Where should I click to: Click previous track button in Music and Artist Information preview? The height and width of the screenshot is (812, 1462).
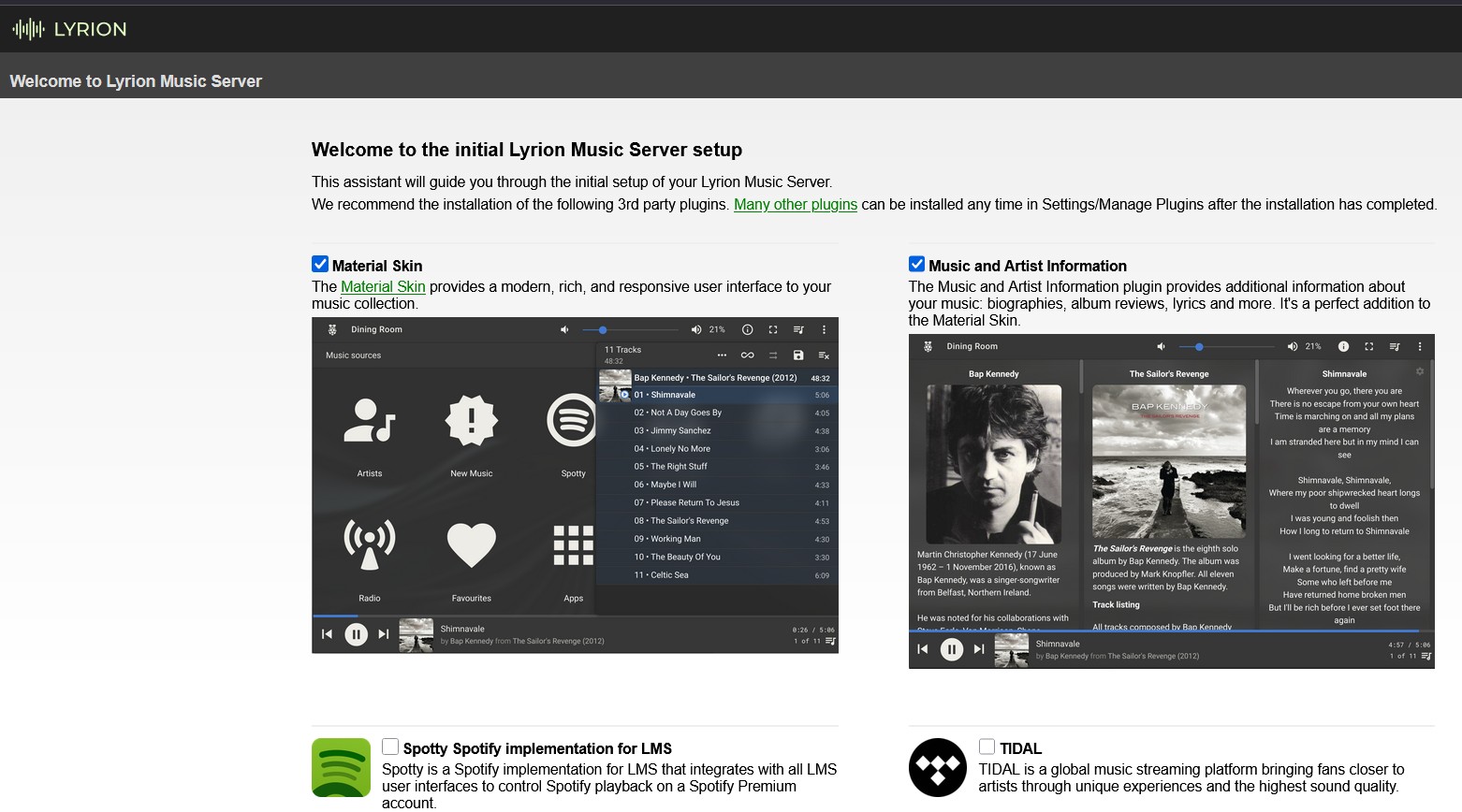coord(922,649)
